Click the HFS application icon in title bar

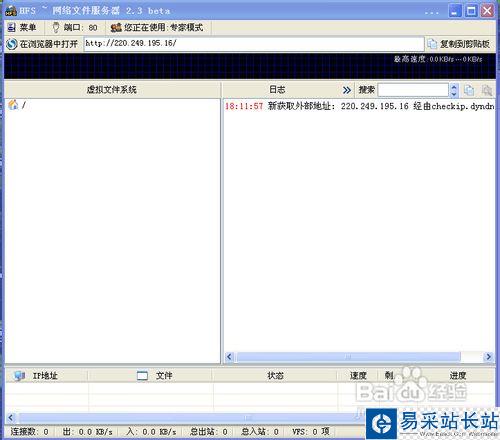tap(11, 10)
